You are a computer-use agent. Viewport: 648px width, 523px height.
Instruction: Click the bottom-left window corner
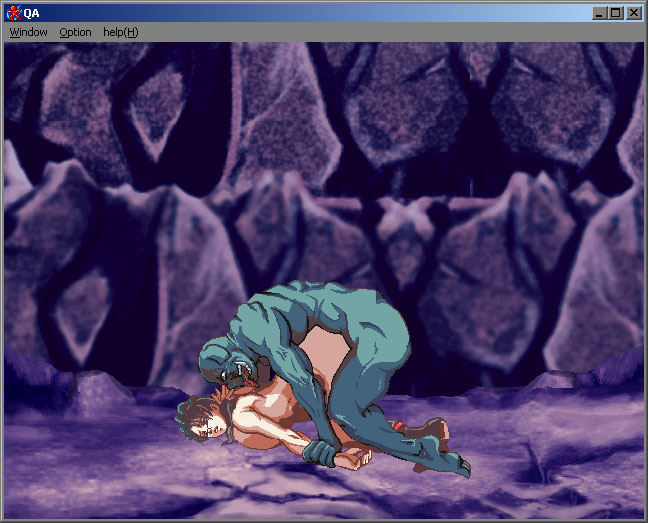click(2, 520)
